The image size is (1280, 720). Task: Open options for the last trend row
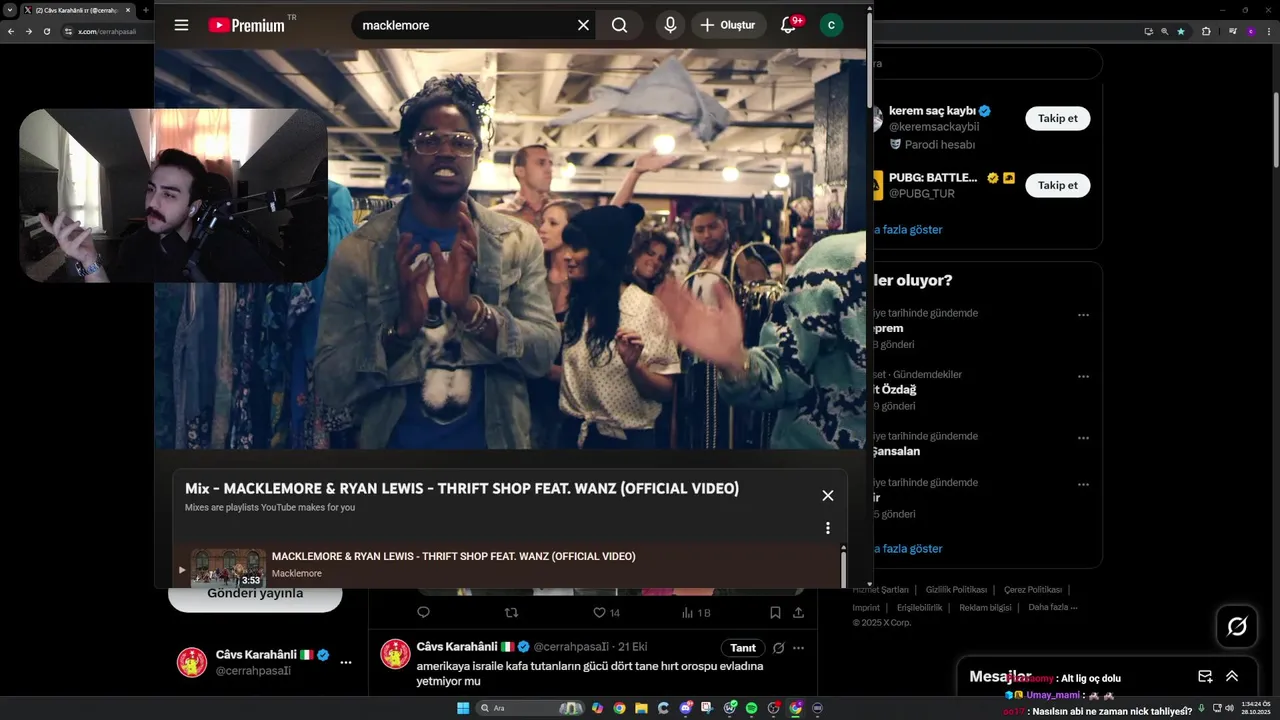coord(1083,485)
